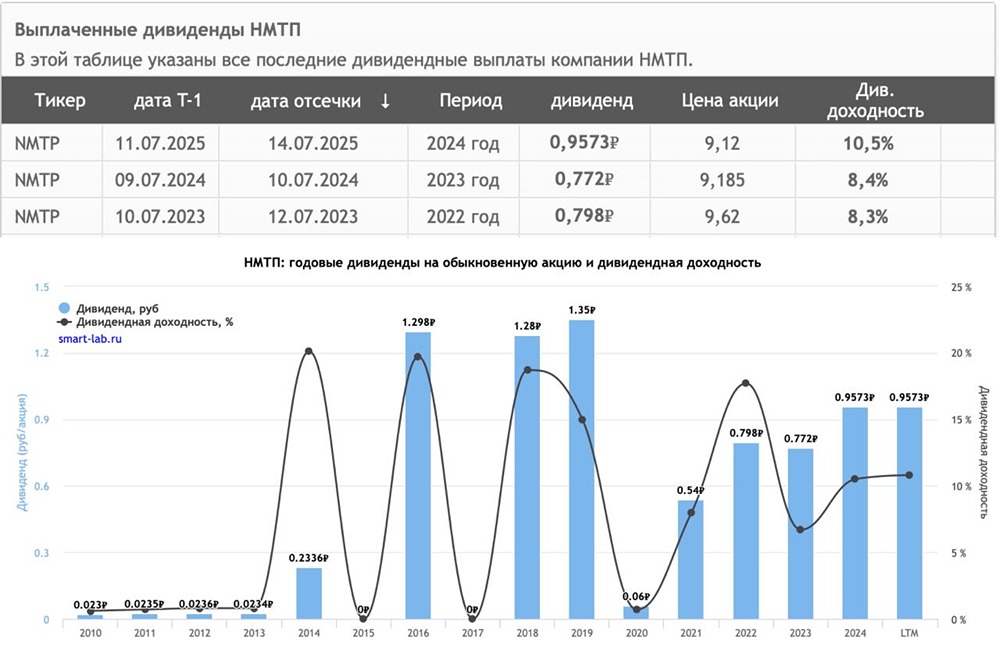The height and width of the screenshot is (654, 1000).
Task: Click heading Выплаченные дивиденды НМТП
Action: (x=158, y=30)
